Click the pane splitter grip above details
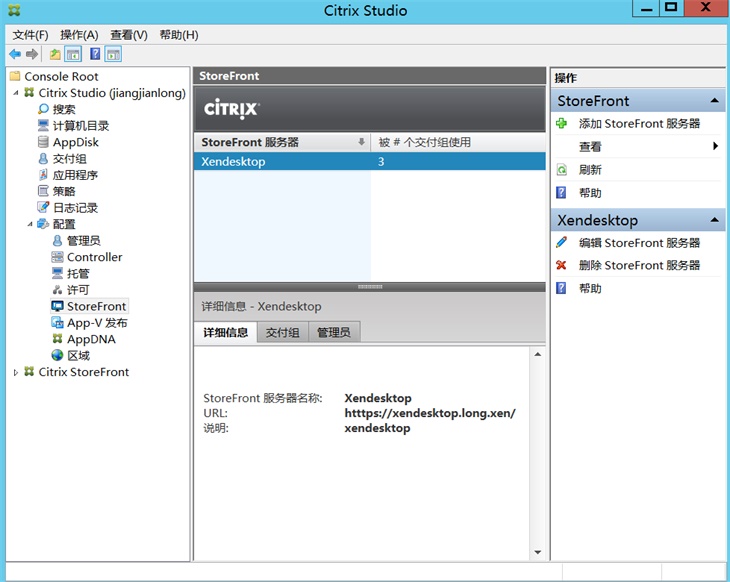This screenshot has width=730, height=582. pyautogui.click(x=370, y=287)
